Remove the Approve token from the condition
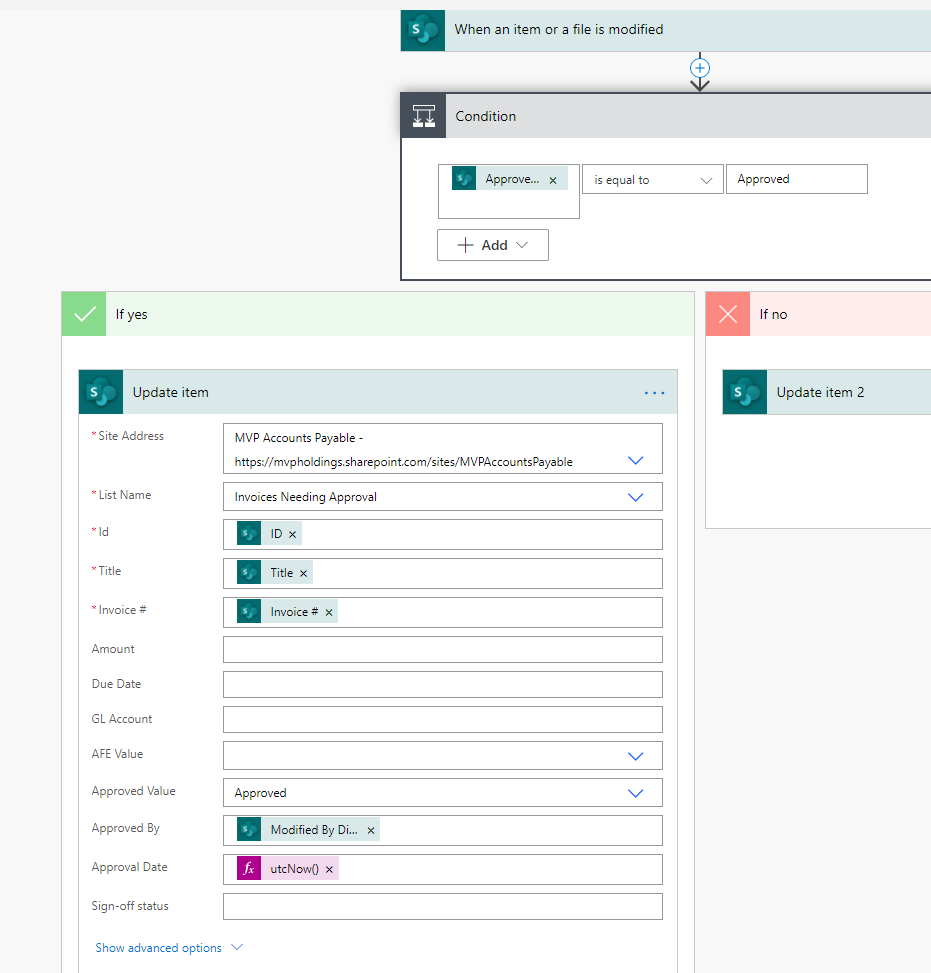The height and width of the screenshot is (973, 931). pyautogui.click(x=552, y=179)
